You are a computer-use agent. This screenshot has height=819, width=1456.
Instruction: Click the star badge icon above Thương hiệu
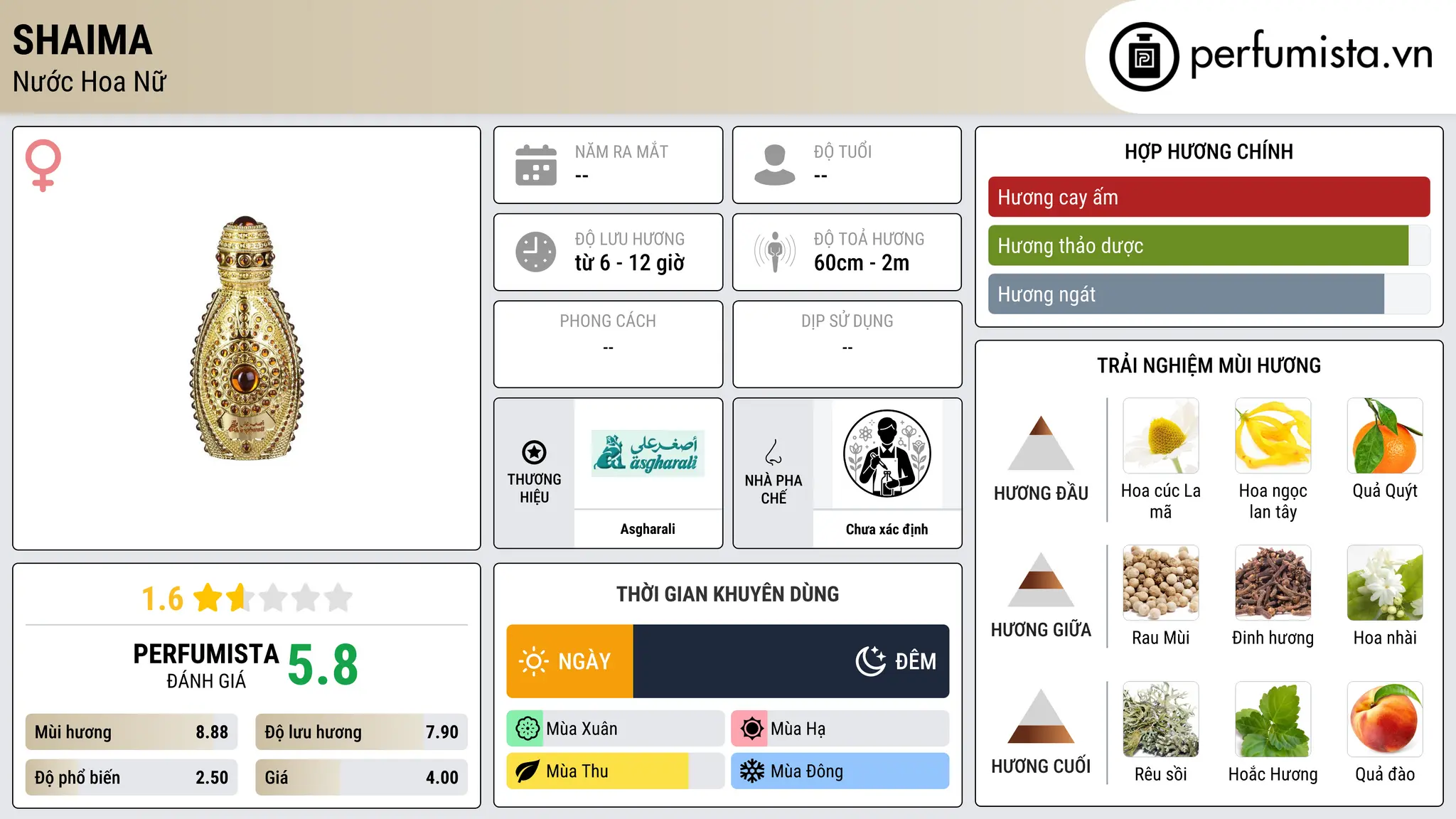[x=534, y=452]
